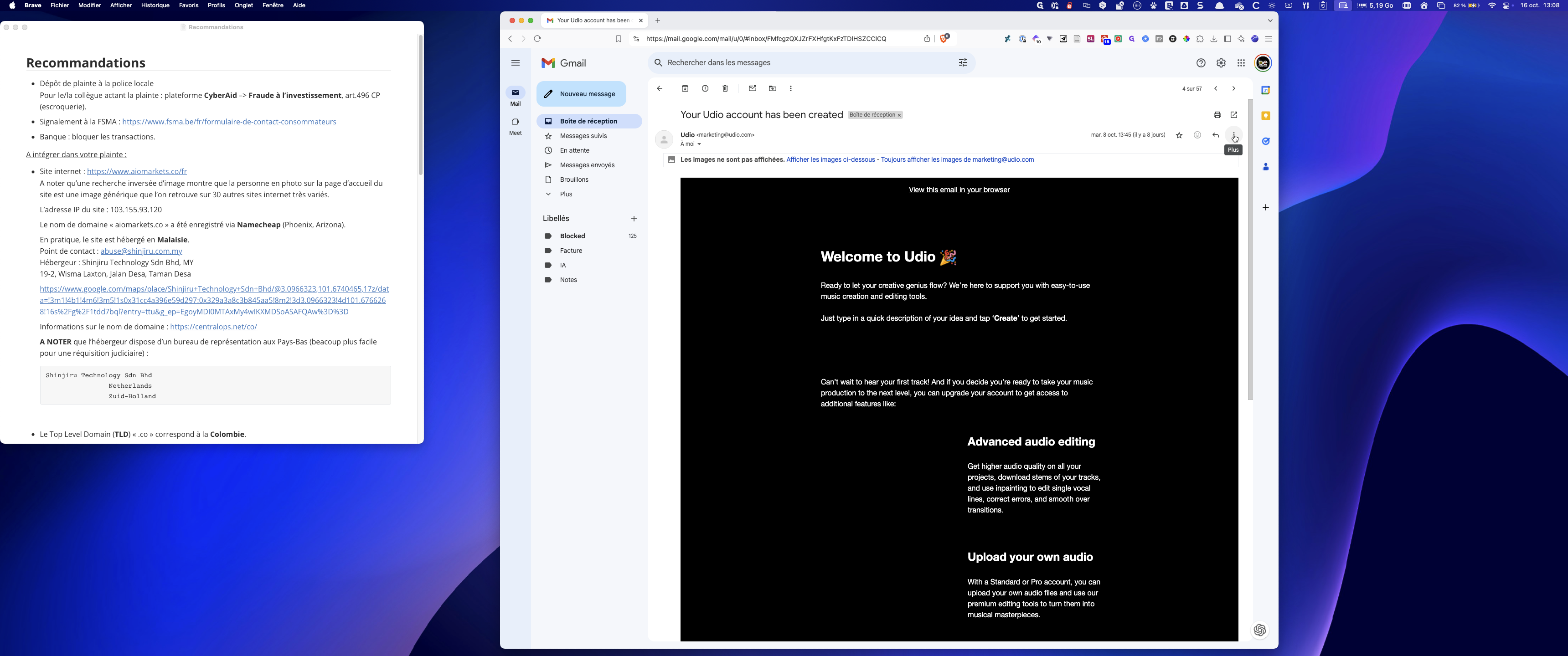
Task: Open the Historique menu in the menu bar
Action: [155, 5]
